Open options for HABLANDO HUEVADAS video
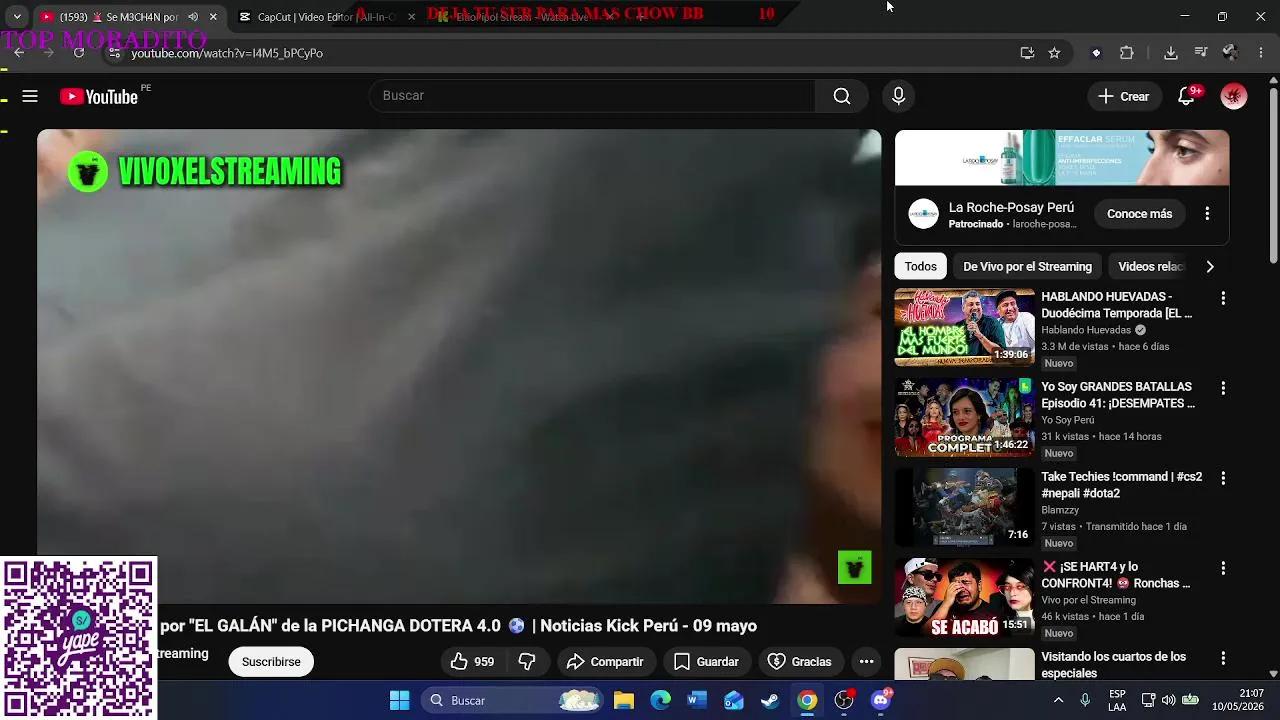This screenshot has height=720, width=1280. pyautogui.click(x=1222, y=298)
